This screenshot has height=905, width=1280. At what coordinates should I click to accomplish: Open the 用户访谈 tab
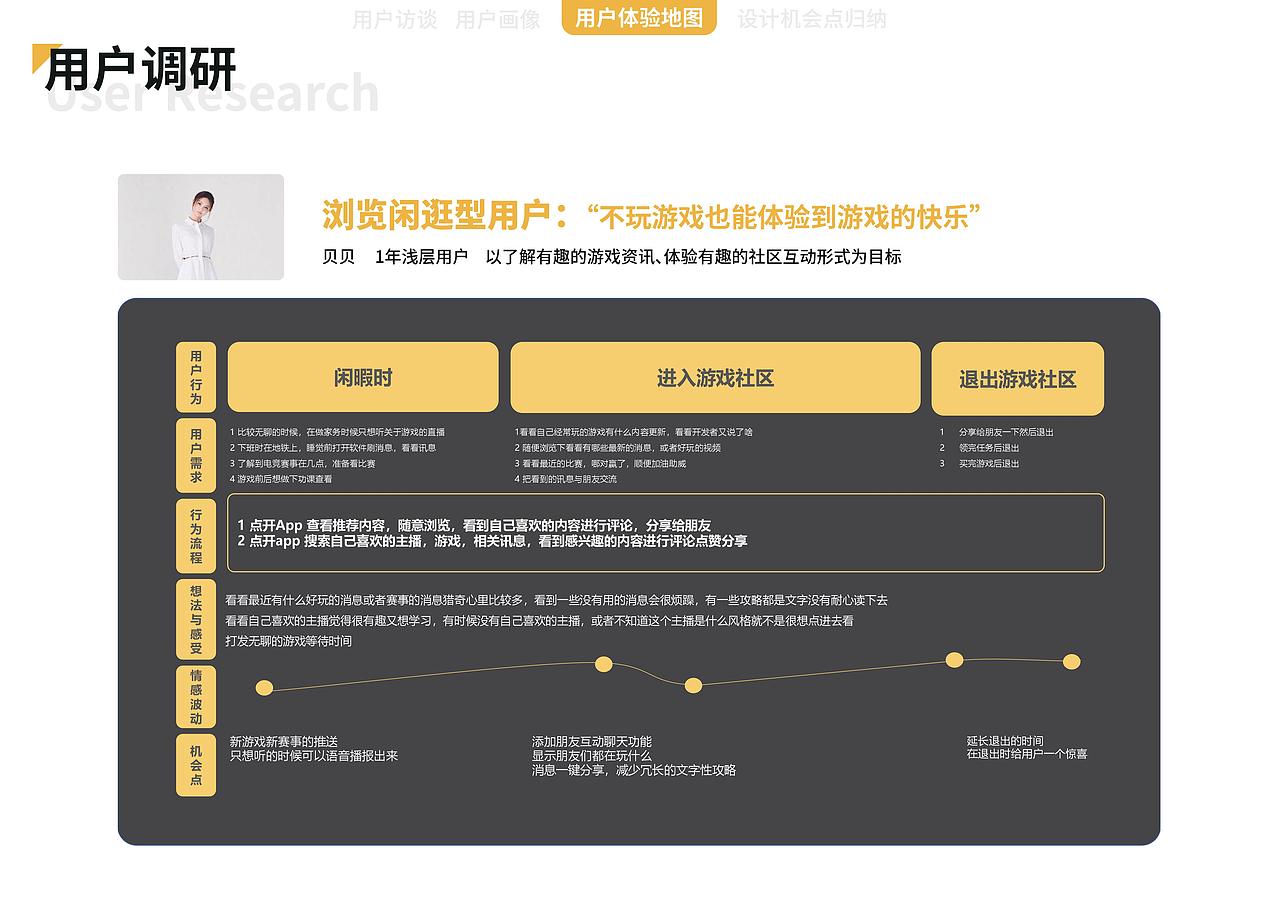click(395, 19)
